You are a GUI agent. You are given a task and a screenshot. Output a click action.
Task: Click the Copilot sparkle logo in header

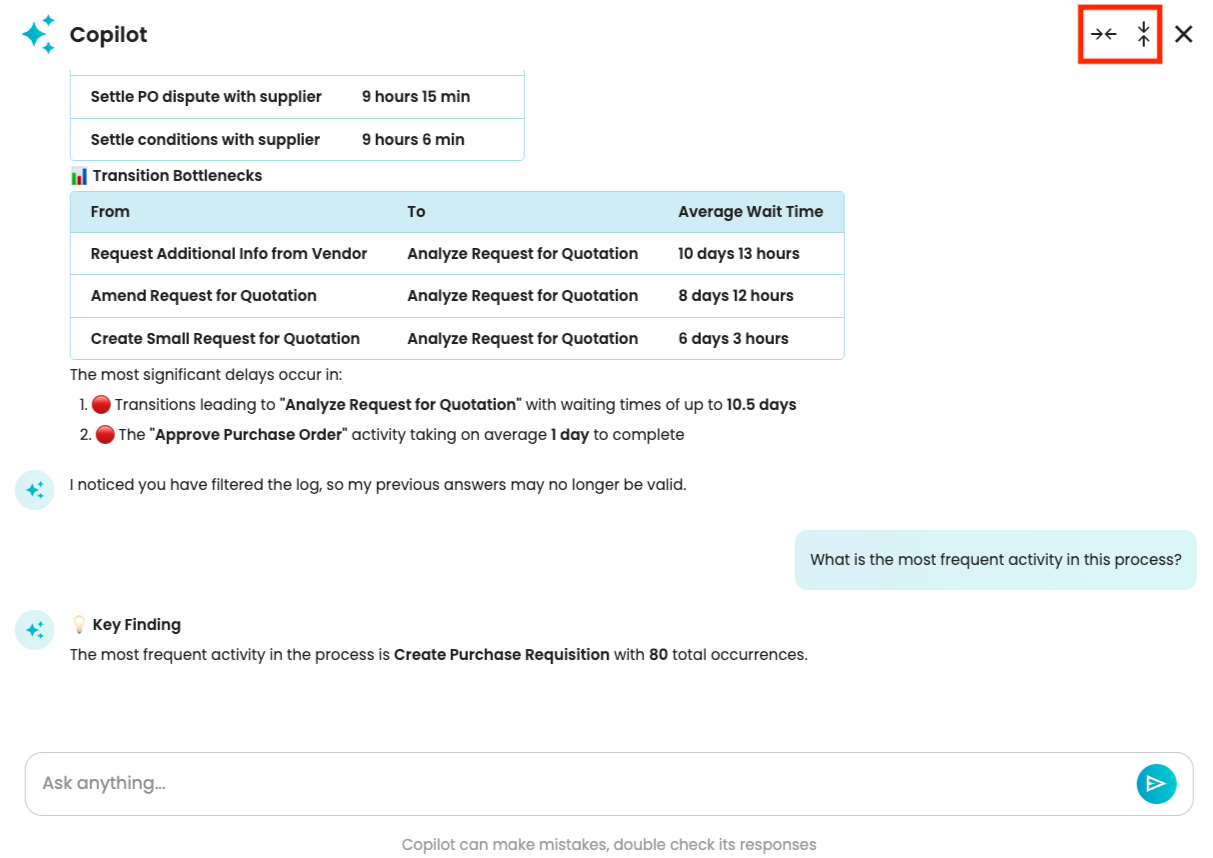point(38,35)
